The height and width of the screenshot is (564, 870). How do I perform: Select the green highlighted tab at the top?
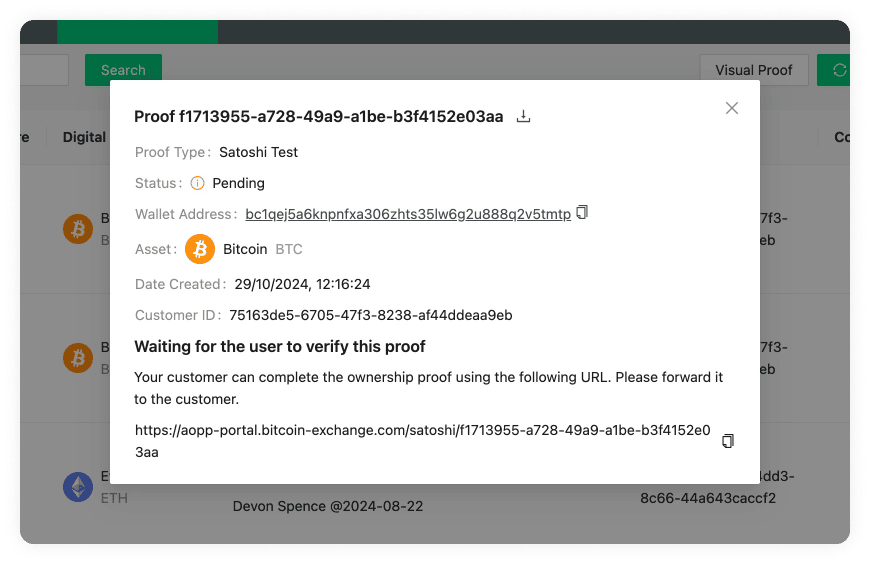click(x=137, y=31)
